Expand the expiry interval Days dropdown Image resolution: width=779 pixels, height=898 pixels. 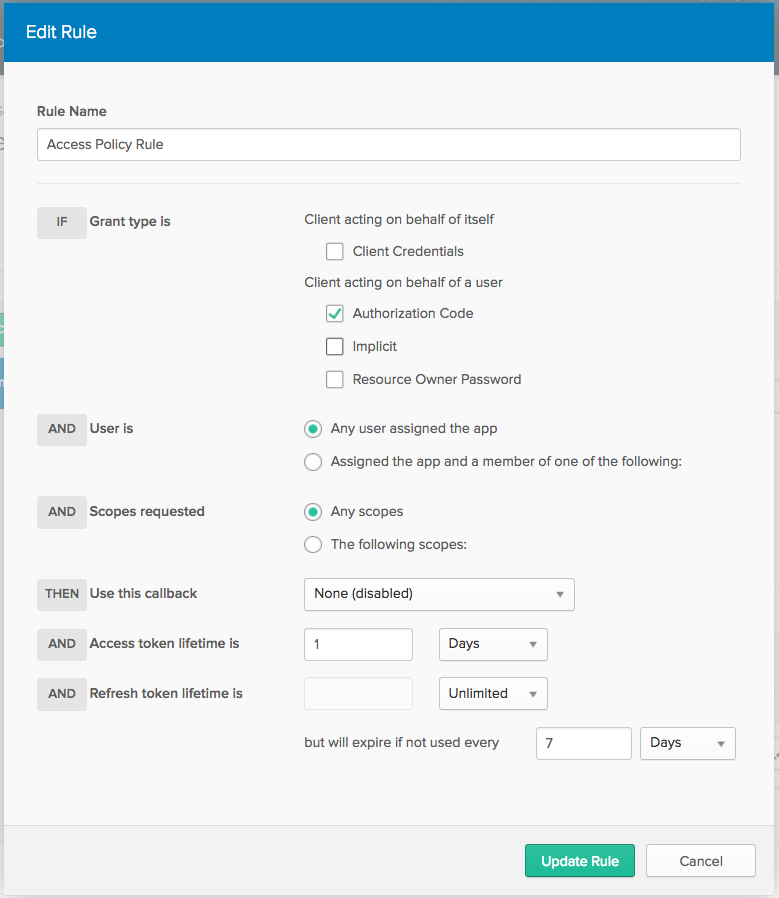click(x=687, y=743)
